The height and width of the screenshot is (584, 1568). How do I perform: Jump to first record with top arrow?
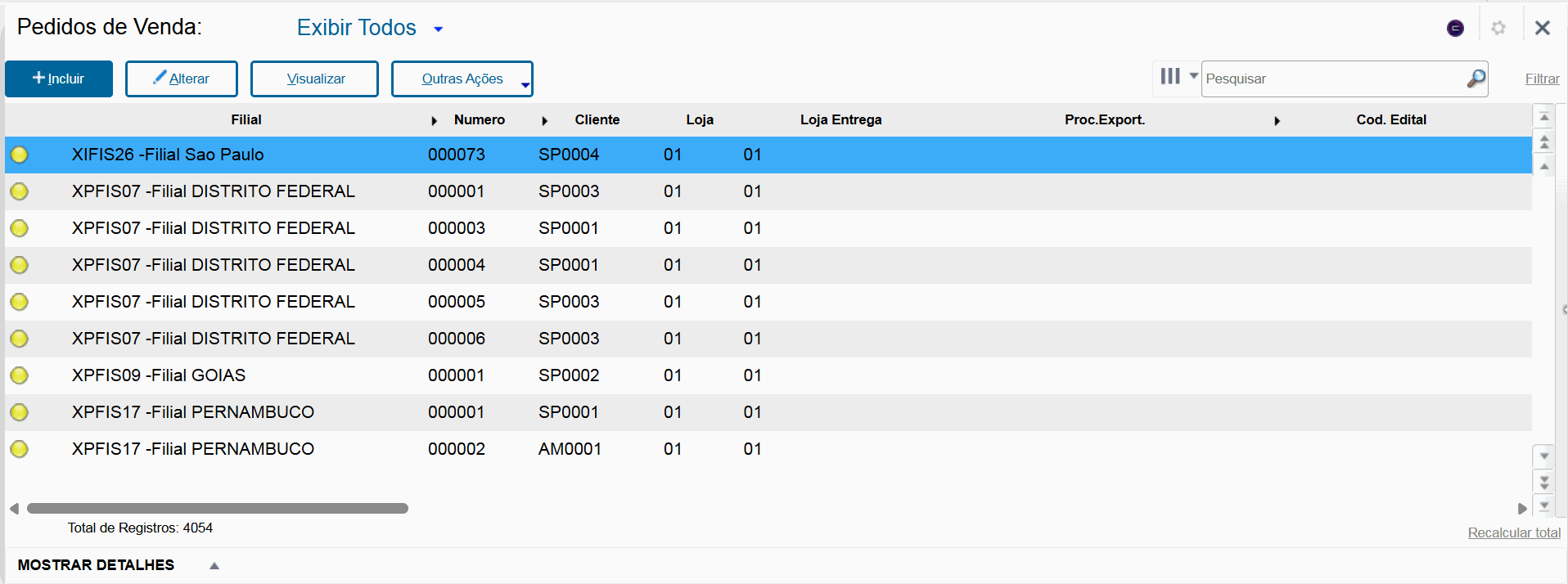1544,116
